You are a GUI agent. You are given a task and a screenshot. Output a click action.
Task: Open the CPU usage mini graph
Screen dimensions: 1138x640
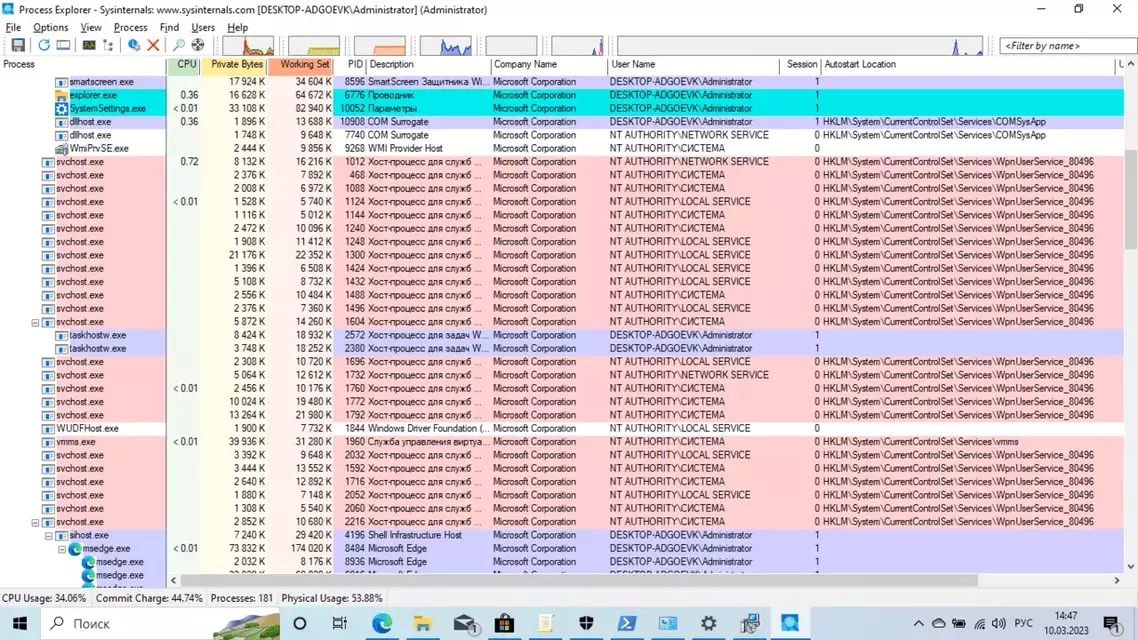tap(248, 46)
